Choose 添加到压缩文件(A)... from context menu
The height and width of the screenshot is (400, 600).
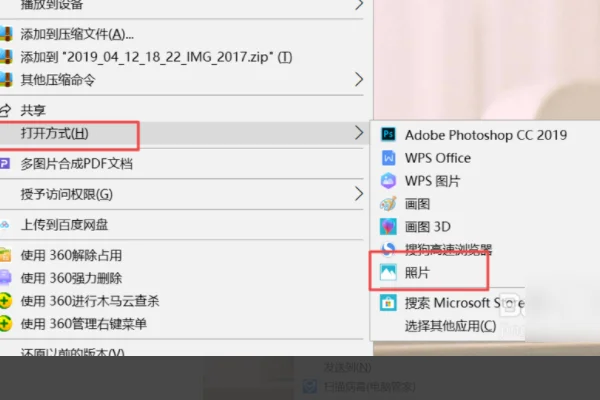click(77, 34)
